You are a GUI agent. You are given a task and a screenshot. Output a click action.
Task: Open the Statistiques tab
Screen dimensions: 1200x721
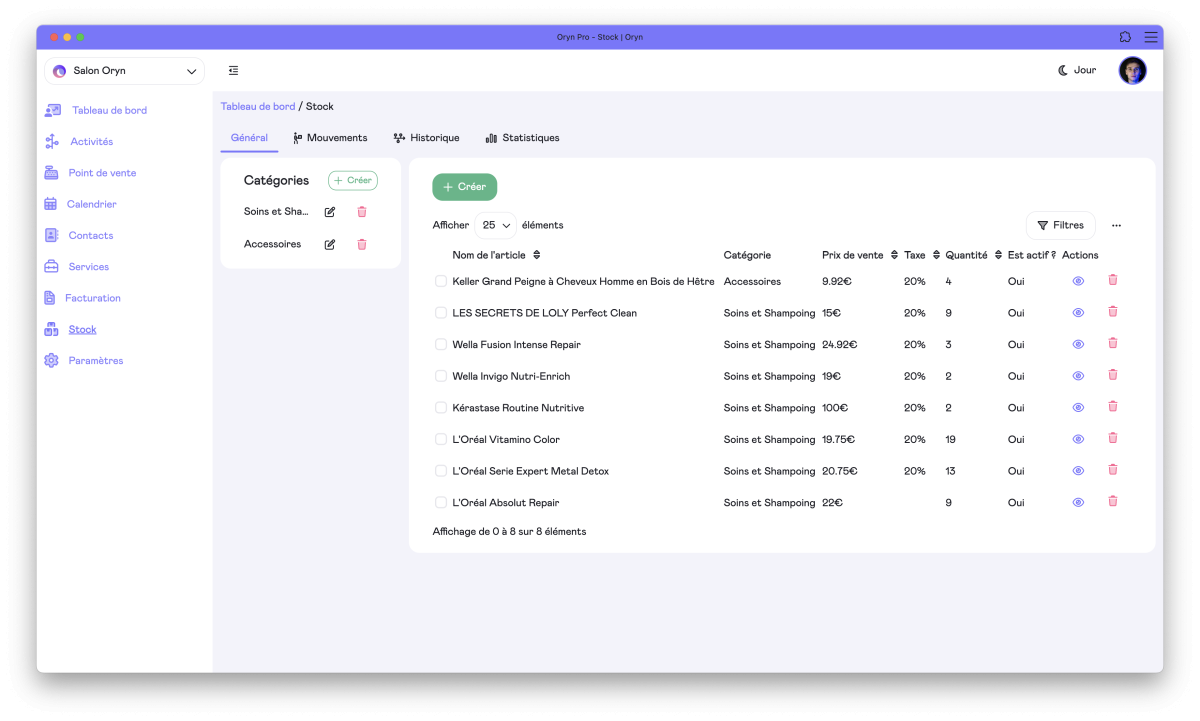click(522, 138)
